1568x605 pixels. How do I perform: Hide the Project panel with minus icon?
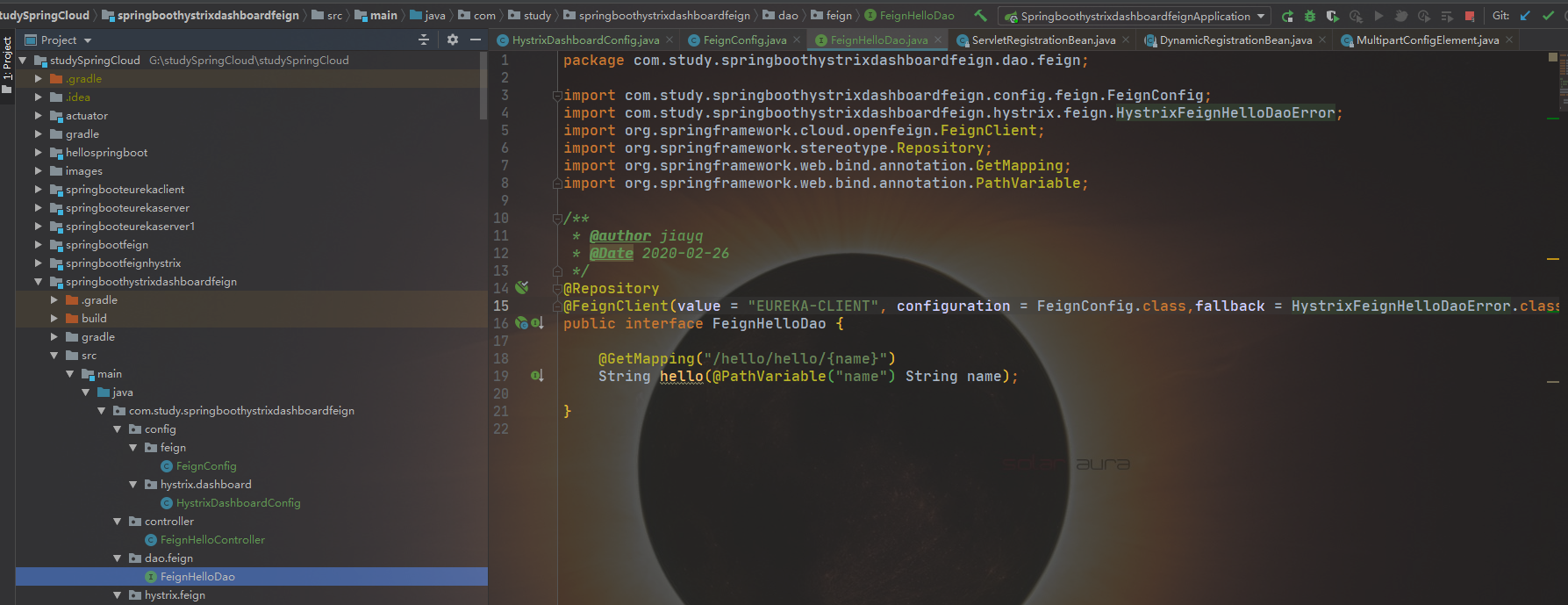click(476, 40)
